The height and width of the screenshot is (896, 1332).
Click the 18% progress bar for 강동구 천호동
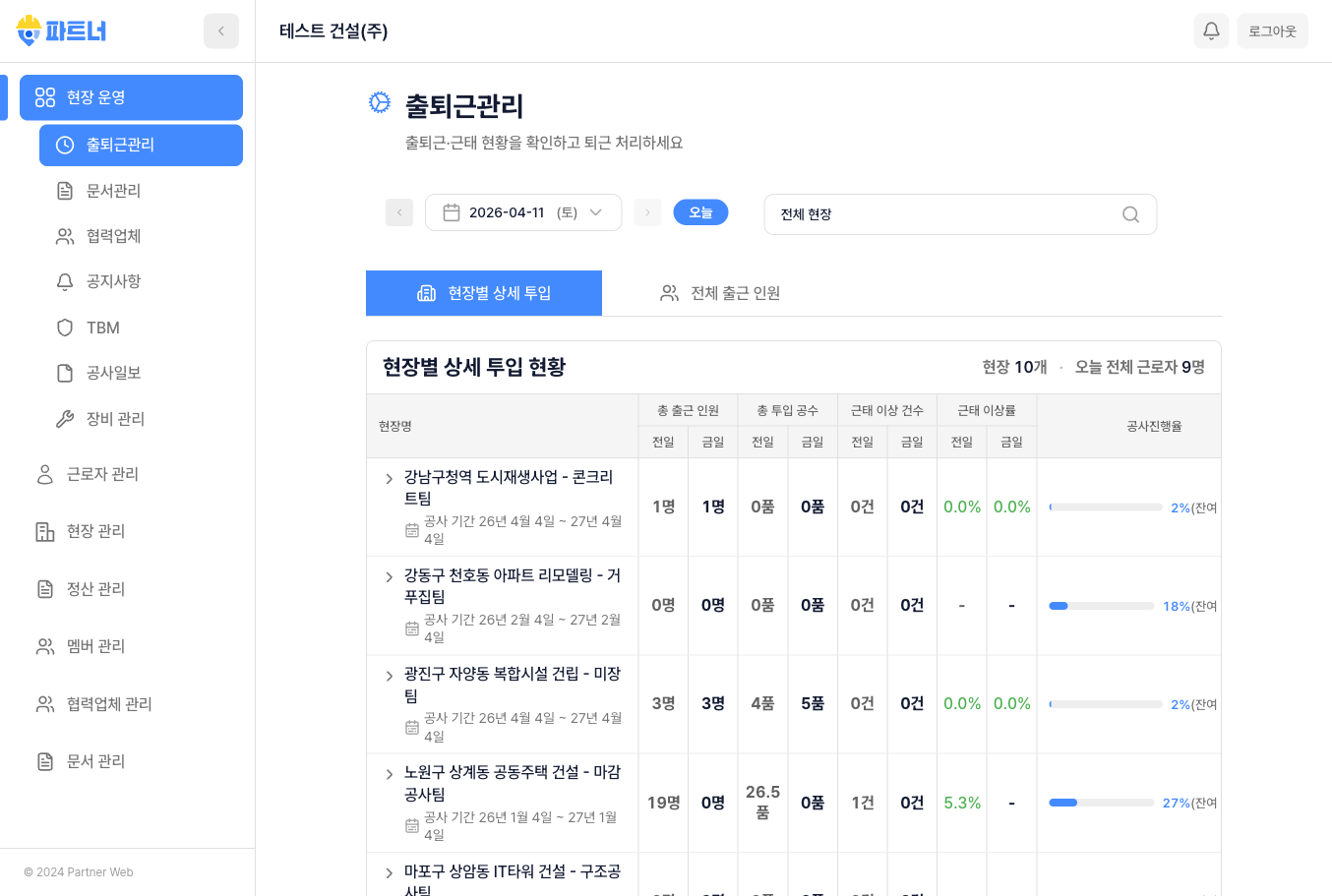(1102, 606)
